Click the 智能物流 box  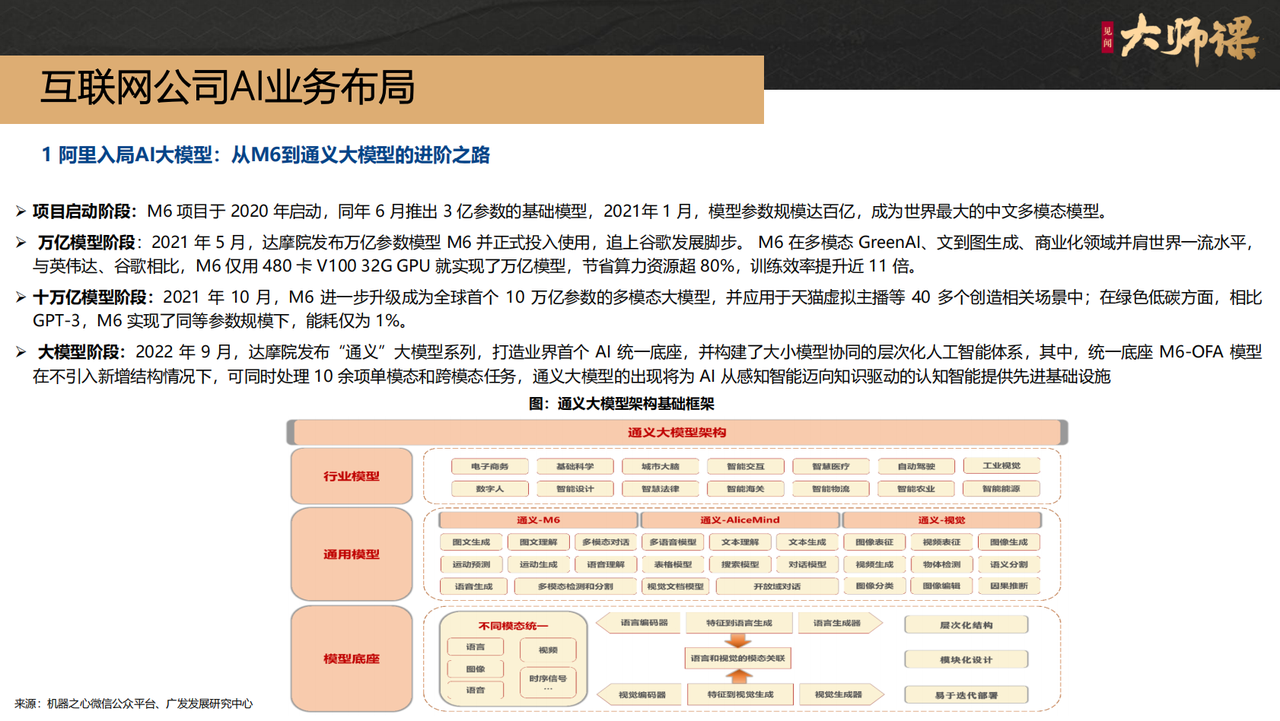coord(830,489)
